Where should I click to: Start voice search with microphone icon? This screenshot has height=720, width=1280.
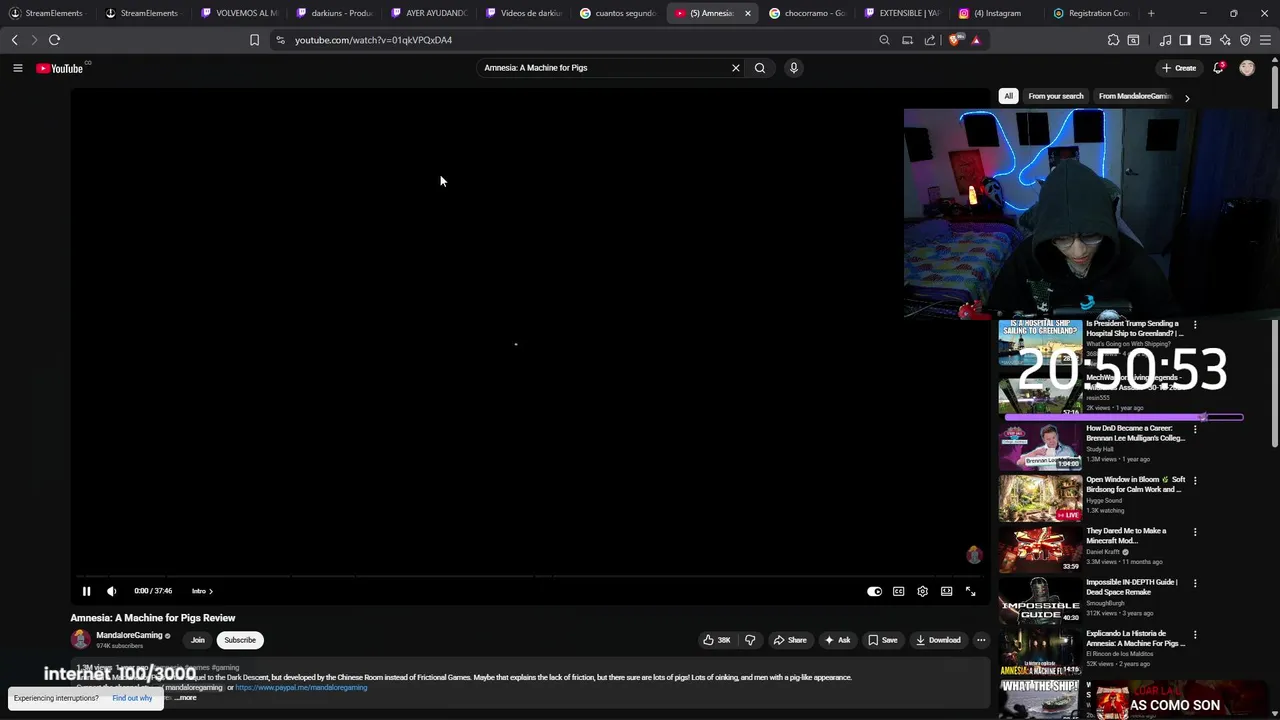(794, 68)
